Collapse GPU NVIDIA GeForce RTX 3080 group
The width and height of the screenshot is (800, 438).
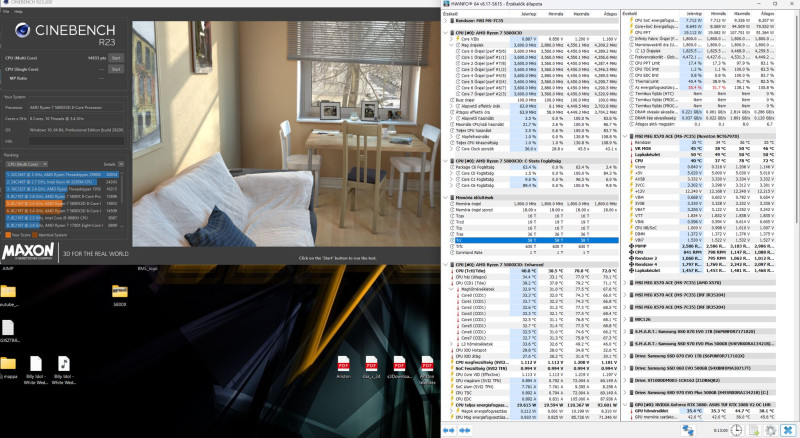click(x=626, y=405)
